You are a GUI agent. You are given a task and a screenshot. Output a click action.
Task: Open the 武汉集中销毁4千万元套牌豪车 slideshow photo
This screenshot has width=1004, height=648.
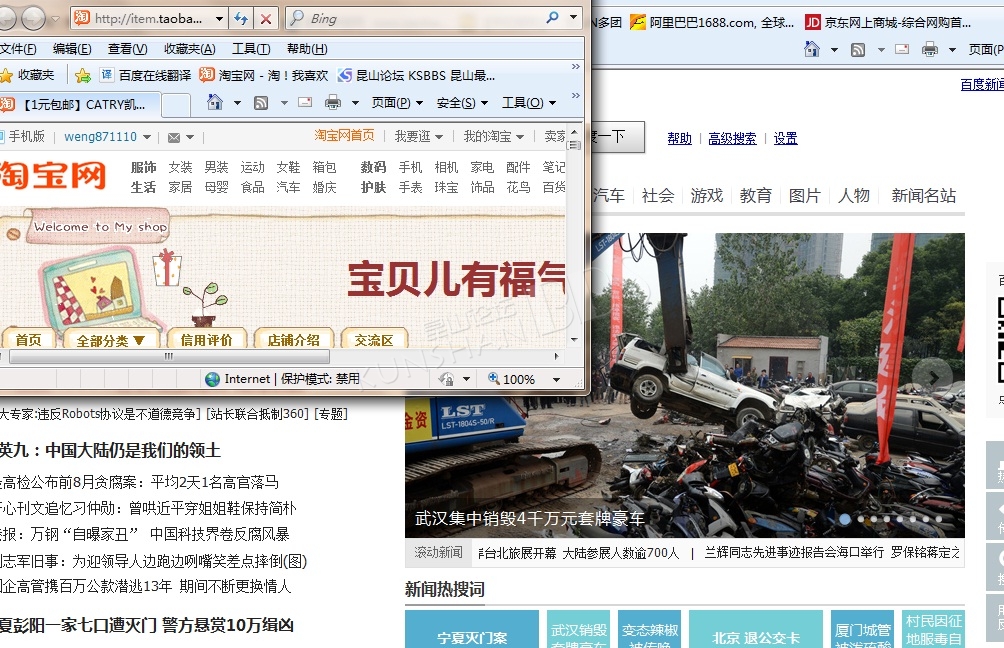[685, 385]
